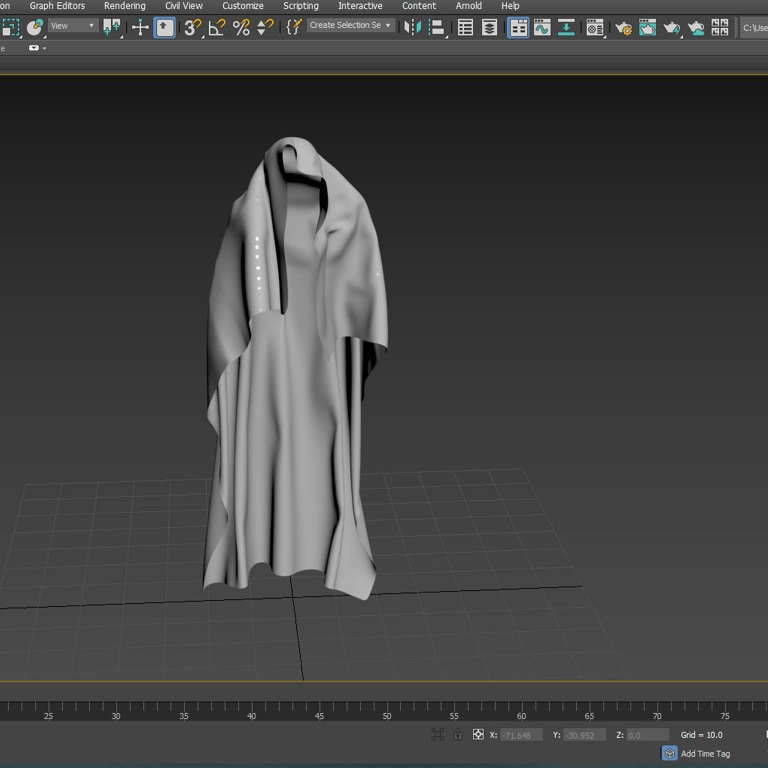Toggle Percent Snap on the toolbar
This screenshot has width=768, height=768.
[x=241, y=27]
